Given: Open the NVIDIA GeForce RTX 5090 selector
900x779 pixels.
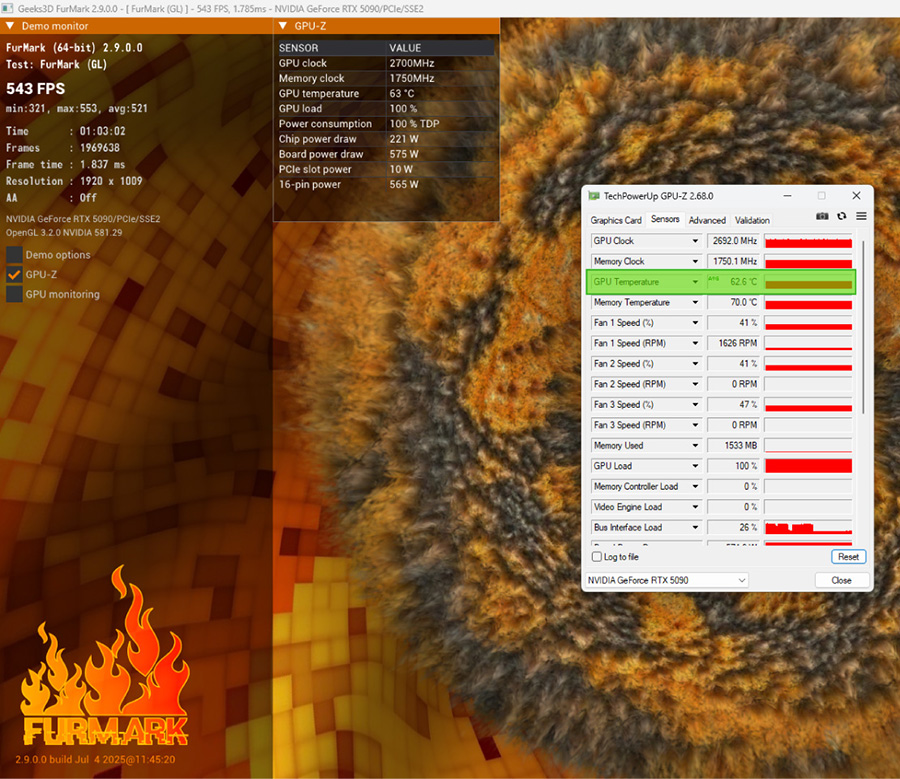Looking at the screenshot, I should coord(665,580).
